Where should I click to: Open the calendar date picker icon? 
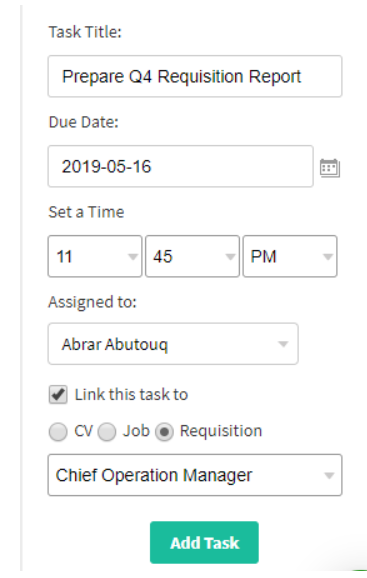[329, 168]
